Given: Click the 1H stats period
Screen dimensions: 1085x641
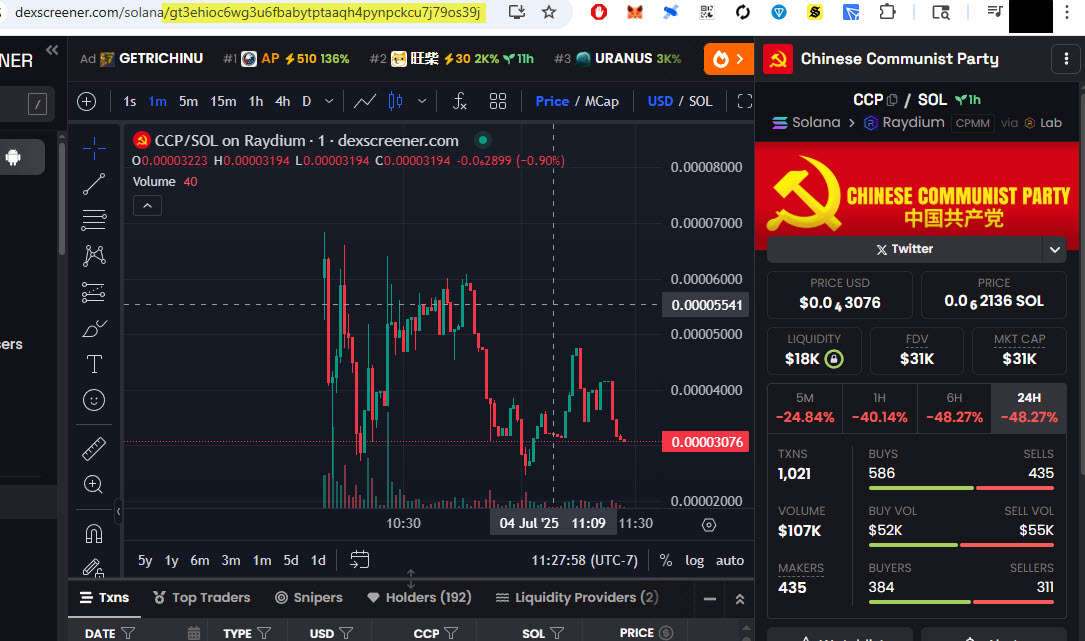Looking at the screenshot, I should [879, 408].
